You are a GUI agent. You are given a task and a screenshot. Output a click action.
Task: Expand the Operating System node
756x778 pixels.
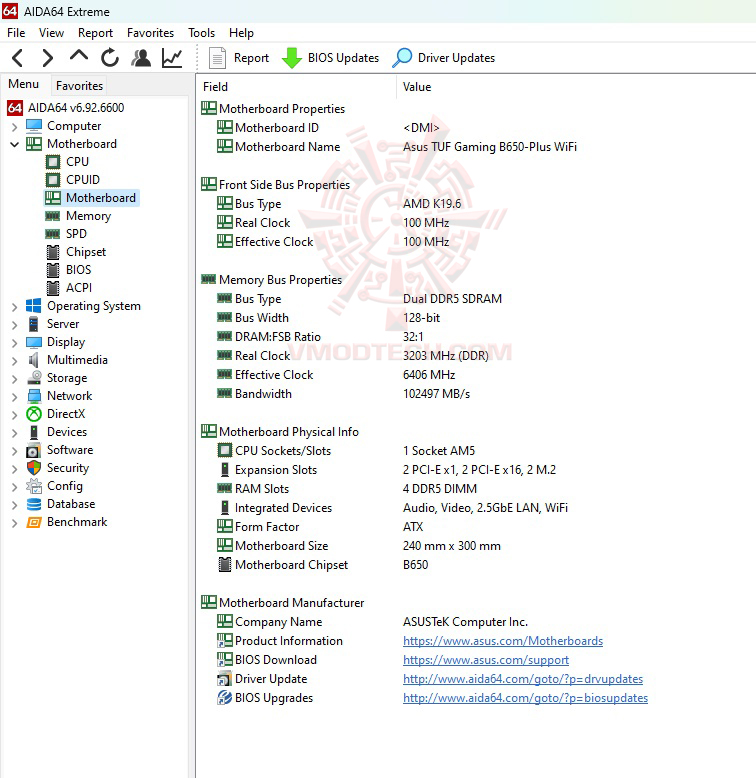(14, 307)
